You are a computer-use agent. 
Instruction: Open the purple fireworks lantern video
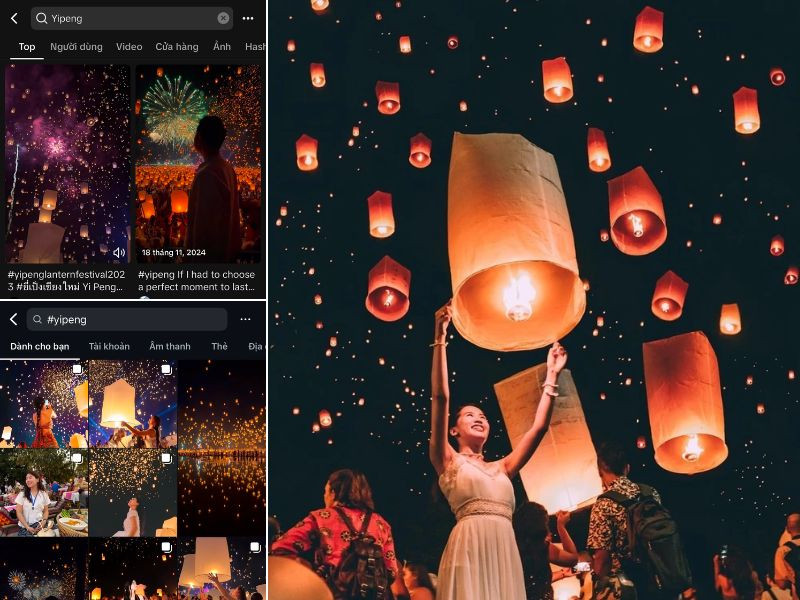(x=67, y=164)
